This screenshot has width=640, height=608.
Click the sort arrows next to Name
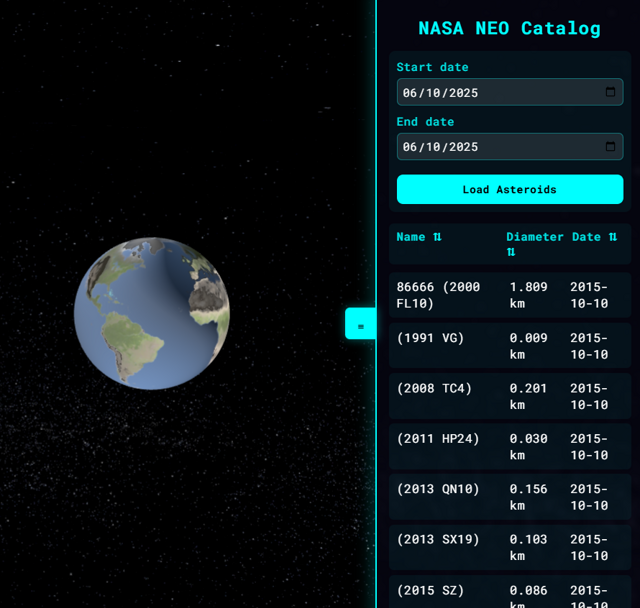point(437,237)
